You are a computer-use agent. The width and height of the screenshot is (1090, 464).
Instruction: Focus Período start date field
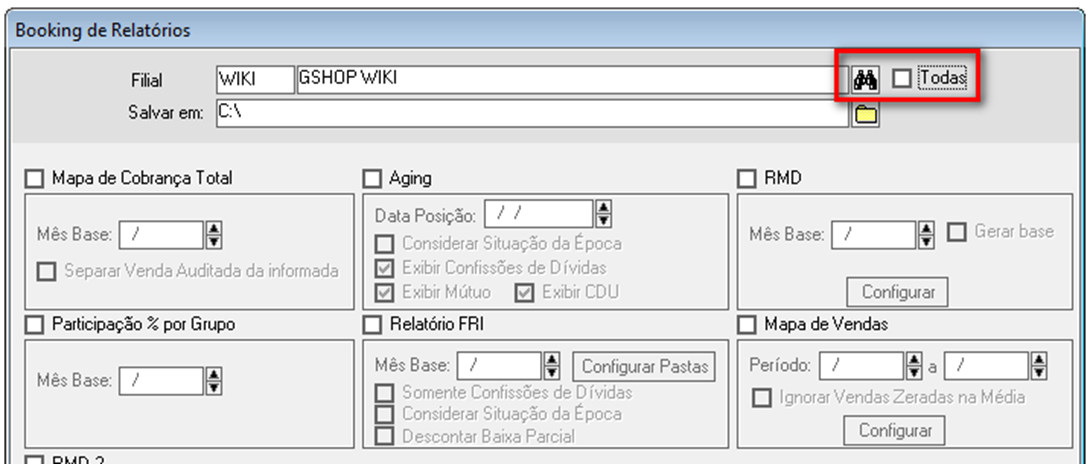[x=862, y=366]
